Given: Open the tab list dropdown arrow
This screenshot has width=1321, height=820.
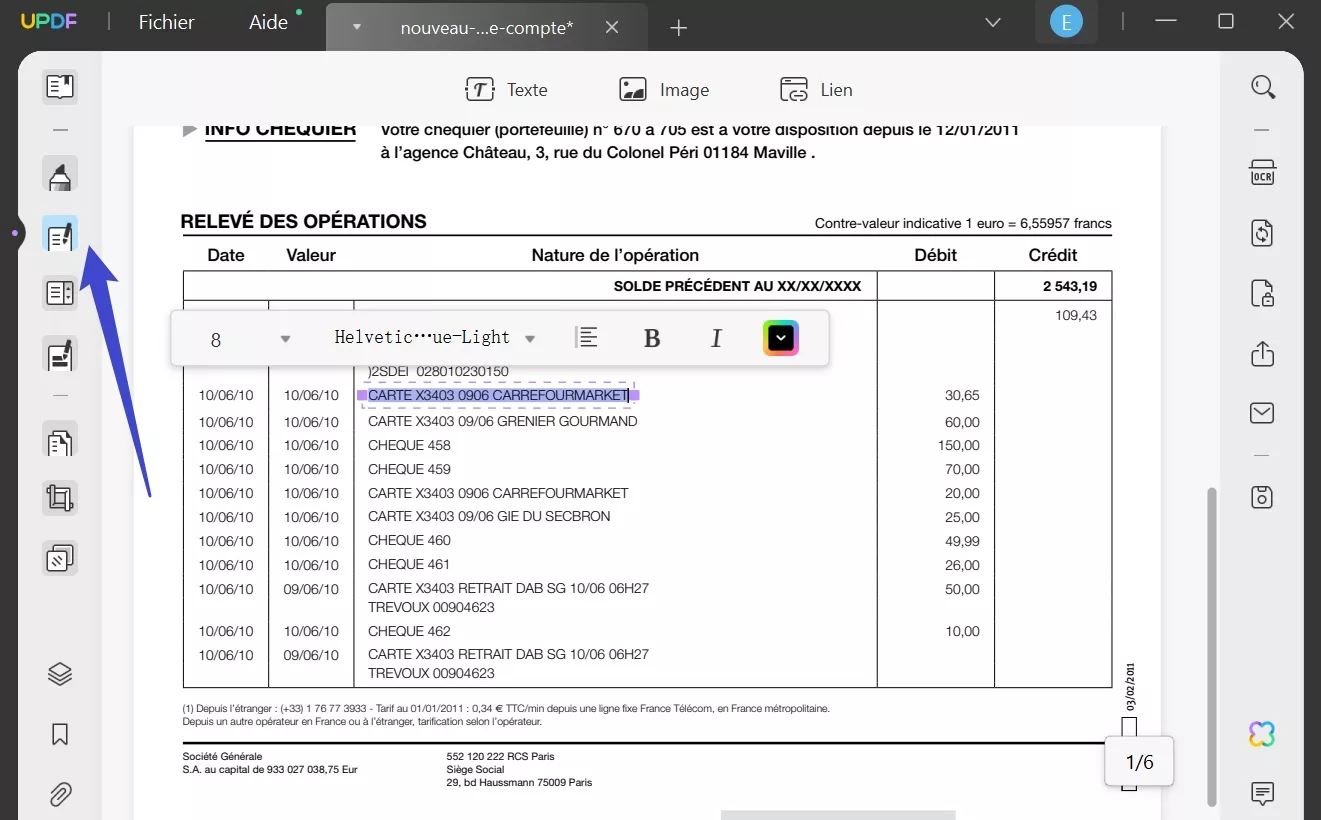Looking at the screenshot, I should [357, 28].
